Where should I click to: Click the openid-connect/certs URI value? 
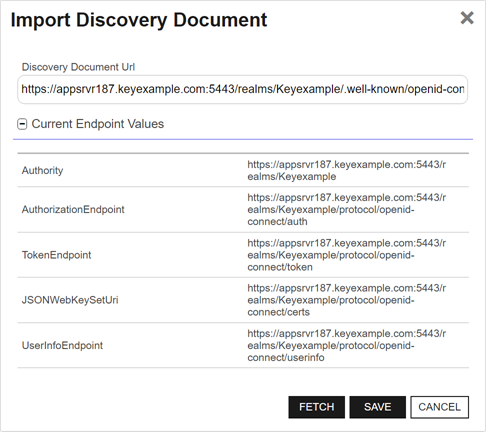click(346, 300)
